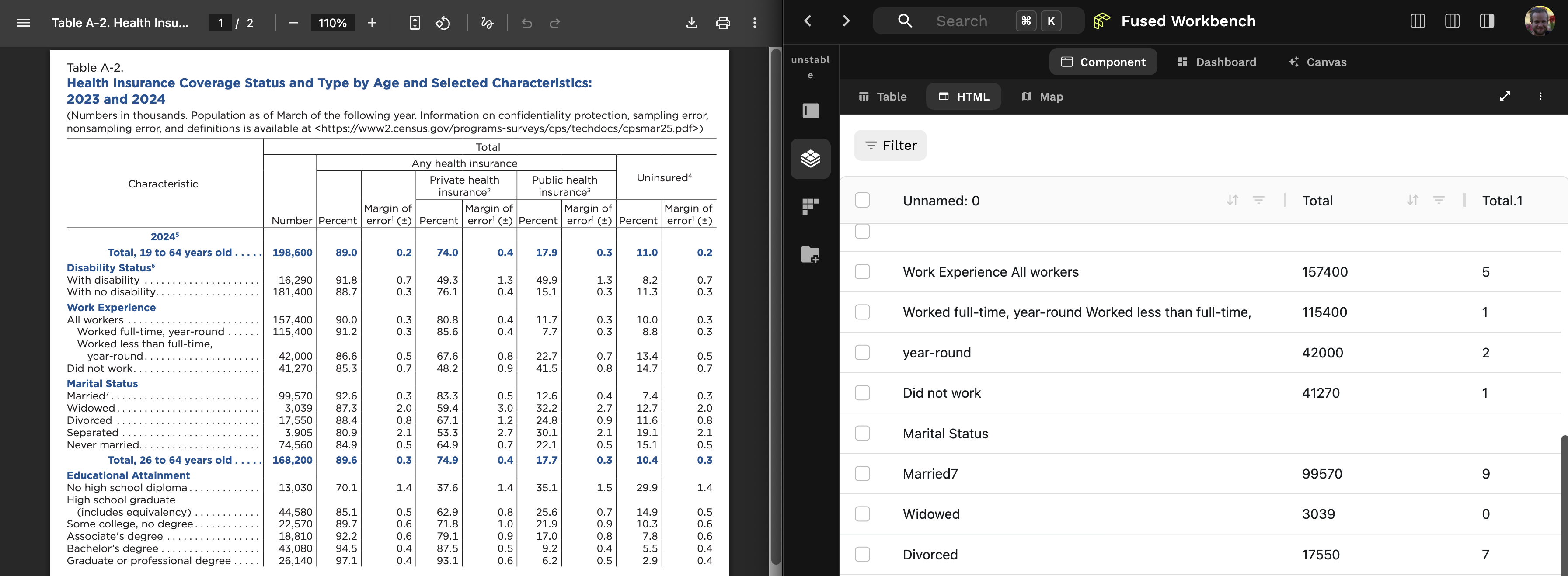Click the fit to page icon
The height and width of the screenshot is (576, 1568).
click(415, 23)
